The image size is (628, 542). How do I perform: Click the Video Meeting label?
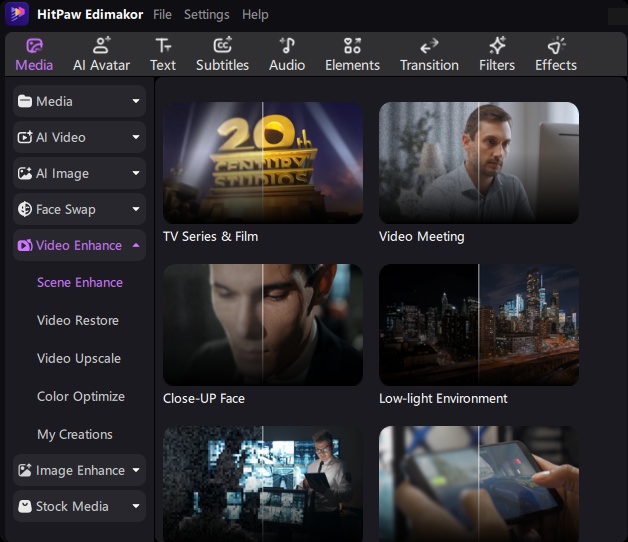422,236
